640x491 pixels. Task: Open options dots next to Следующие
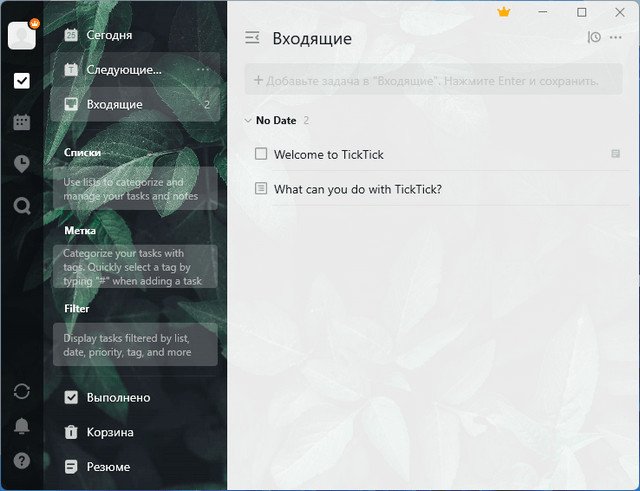[203, 70]
